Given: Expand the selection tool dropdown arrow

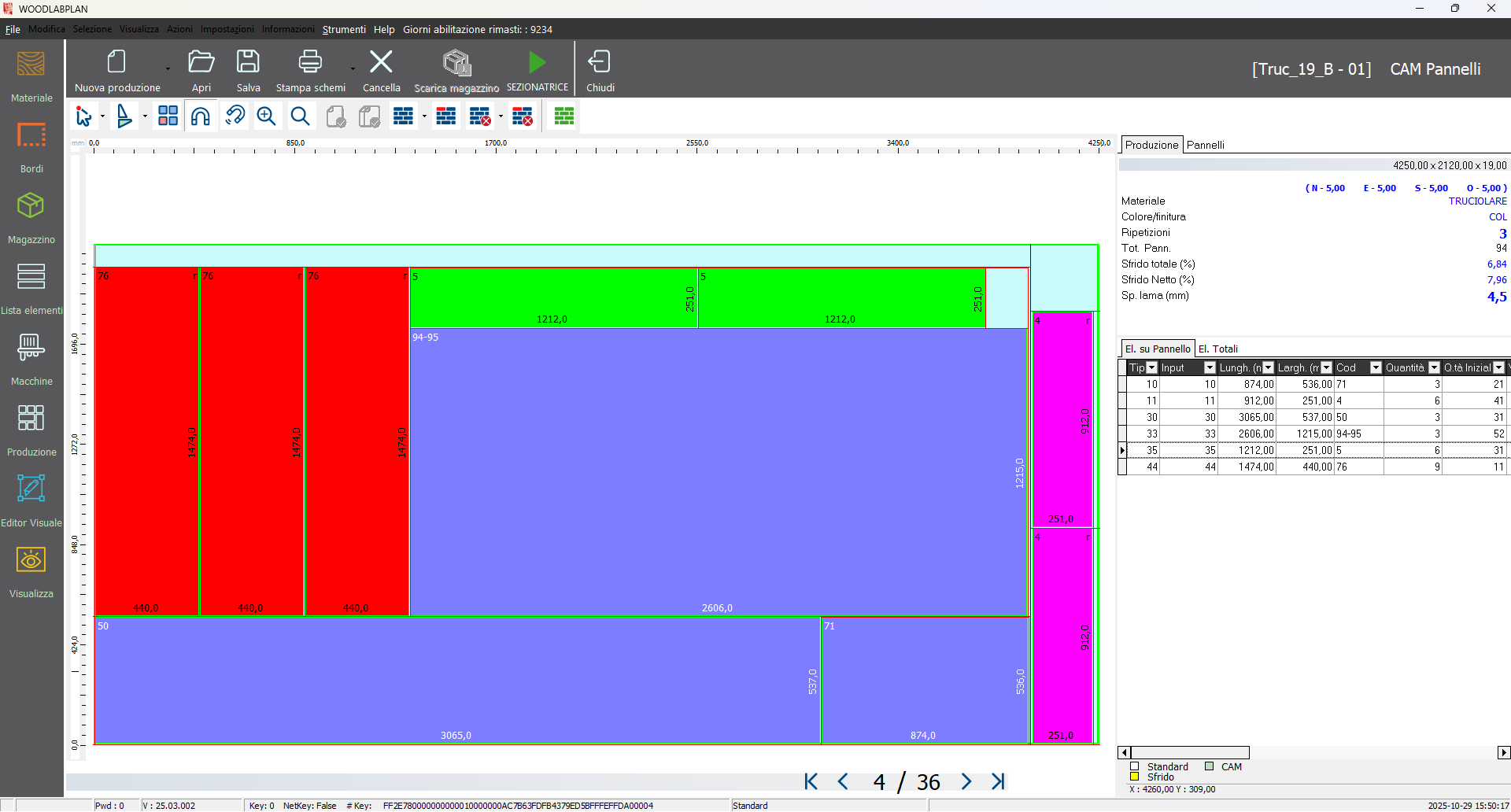Looking at the screenshot, I should [x=101, y=116].
